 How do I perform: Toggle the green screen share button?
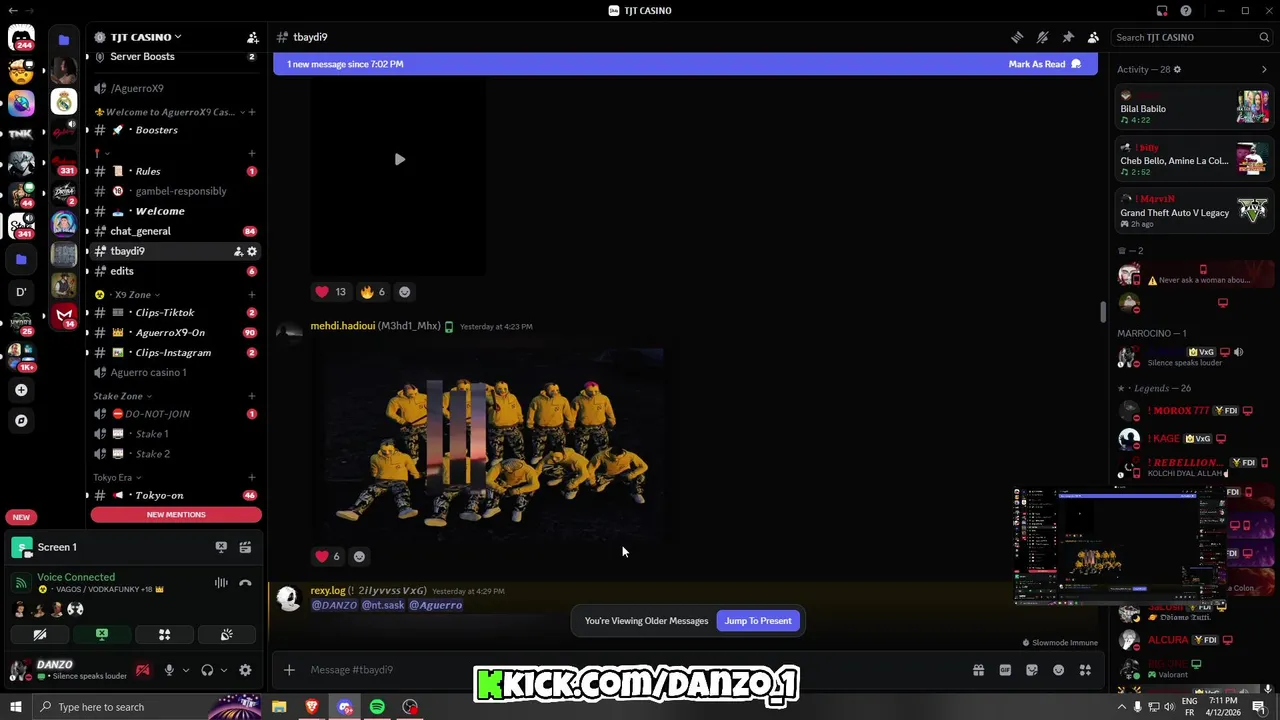[x=102, y=634]
